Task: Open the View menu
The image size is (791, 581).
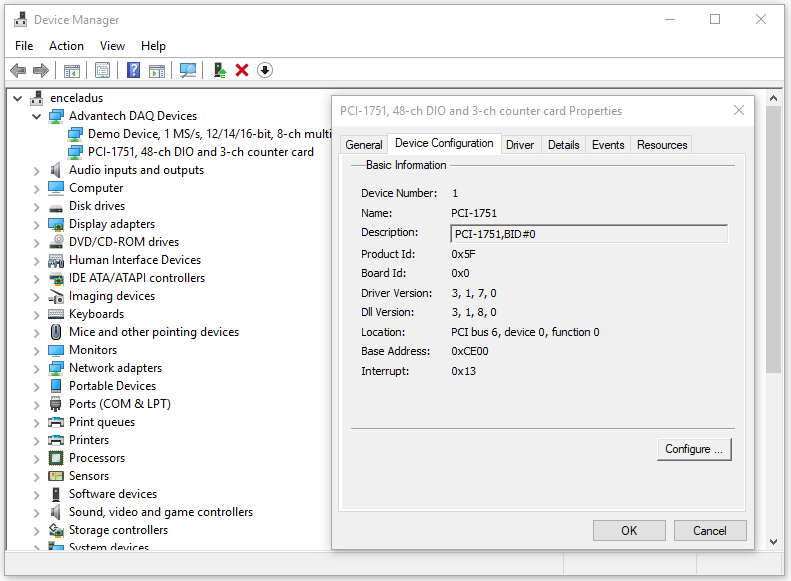Action: pyautogui.click(x=112, y=46)
